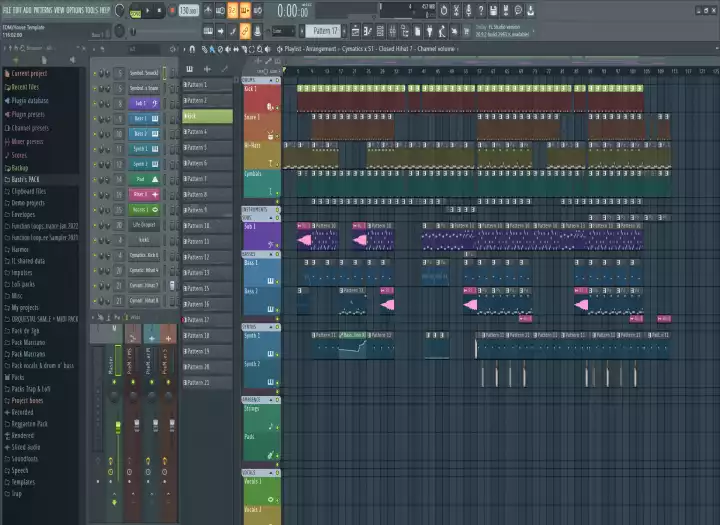This screenshot has width=720, height=525.
Task: Open the HELP menu
Action: 105,10
